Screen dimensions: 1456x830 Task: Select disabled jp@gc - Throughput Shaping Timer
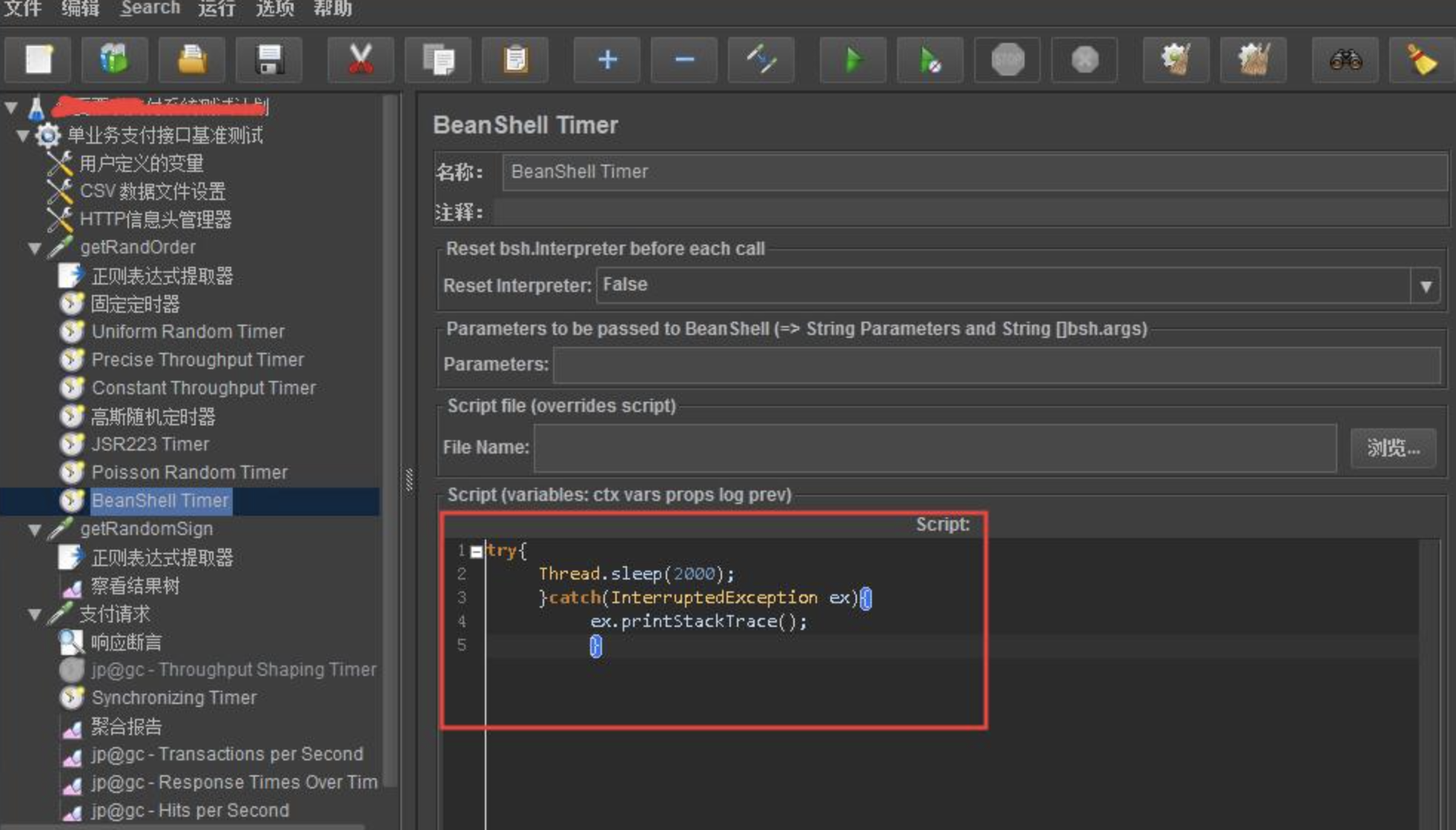[234, 670]
